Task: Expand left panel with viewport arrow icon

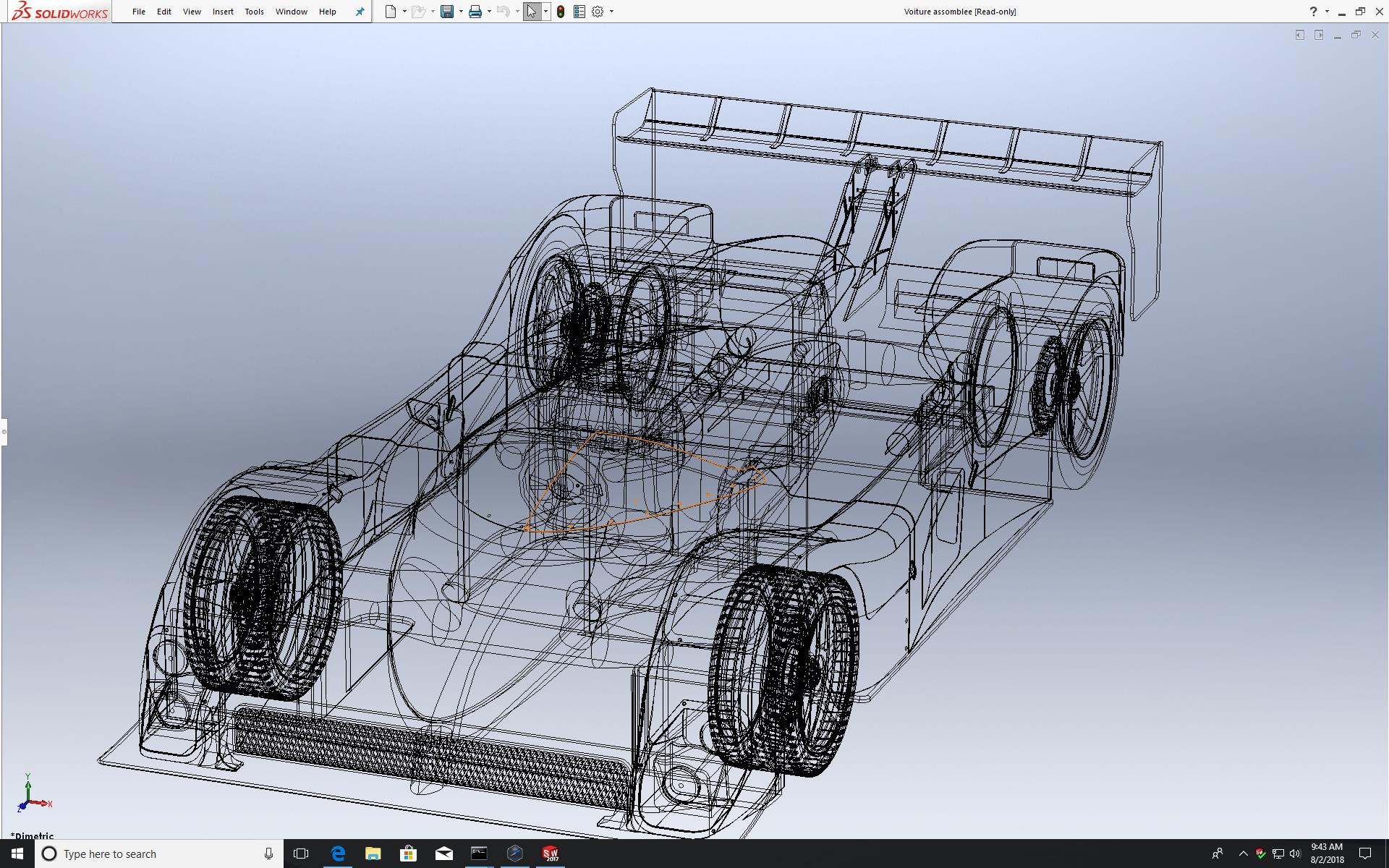Action: [x=1300, y=35]
